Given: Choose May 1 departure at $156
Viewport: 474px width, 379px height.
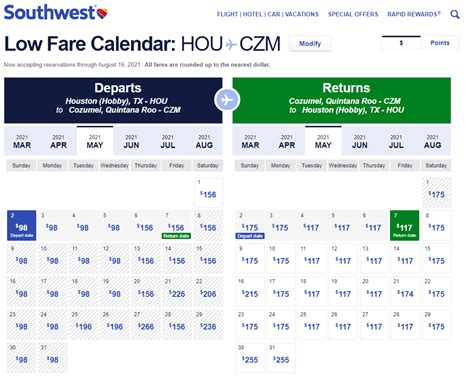Looking at the screenshot, I should (208, 192).
